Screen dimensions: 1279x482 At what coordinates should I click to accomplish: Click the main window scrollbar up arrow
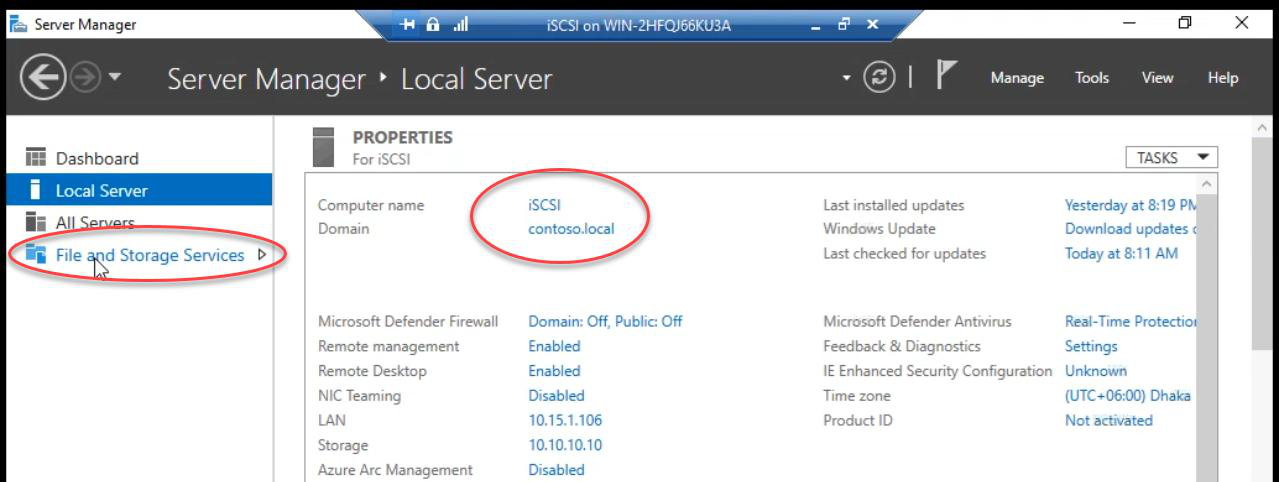click(1264, 129)
